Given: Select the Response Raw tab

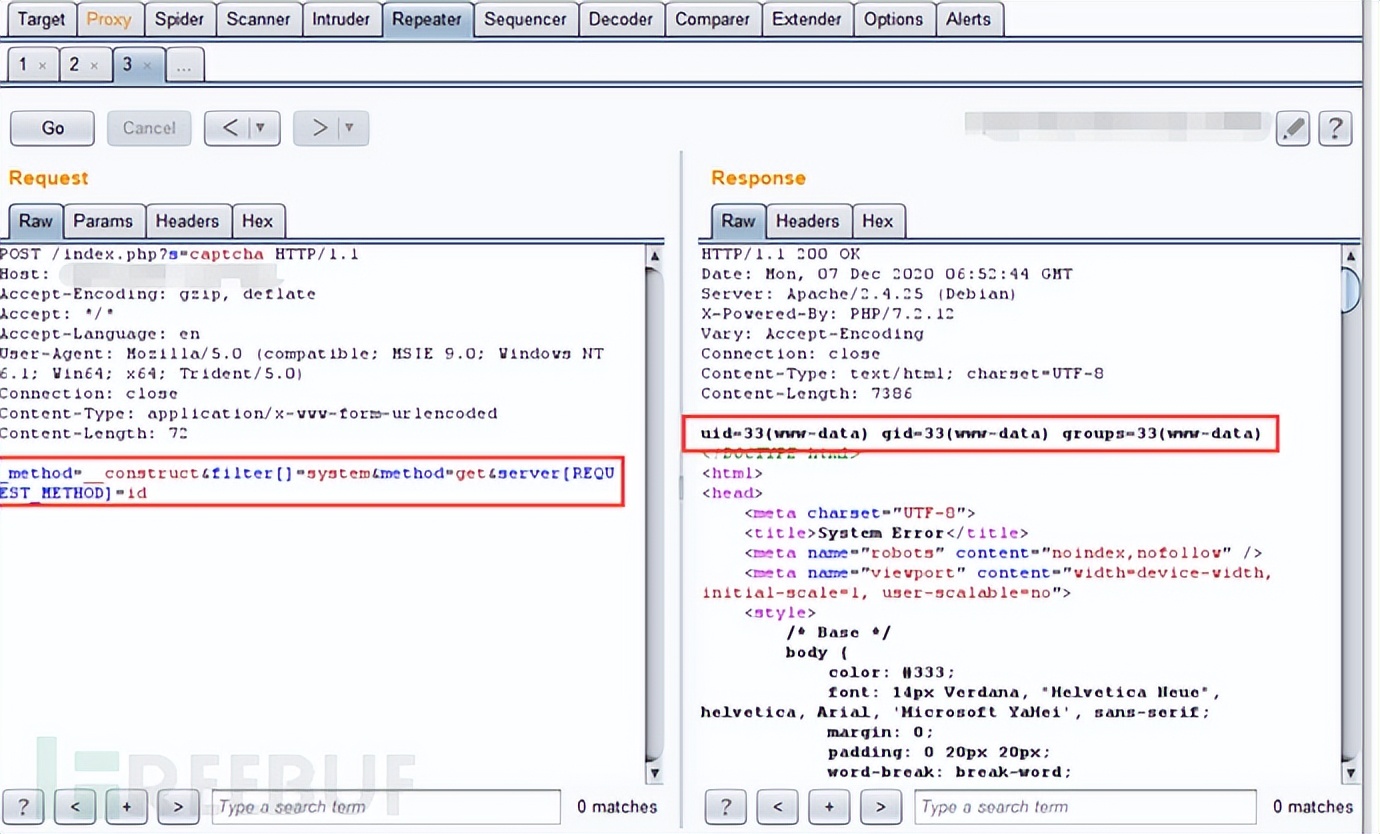Looking at the screenshot, I should point(738,221).
